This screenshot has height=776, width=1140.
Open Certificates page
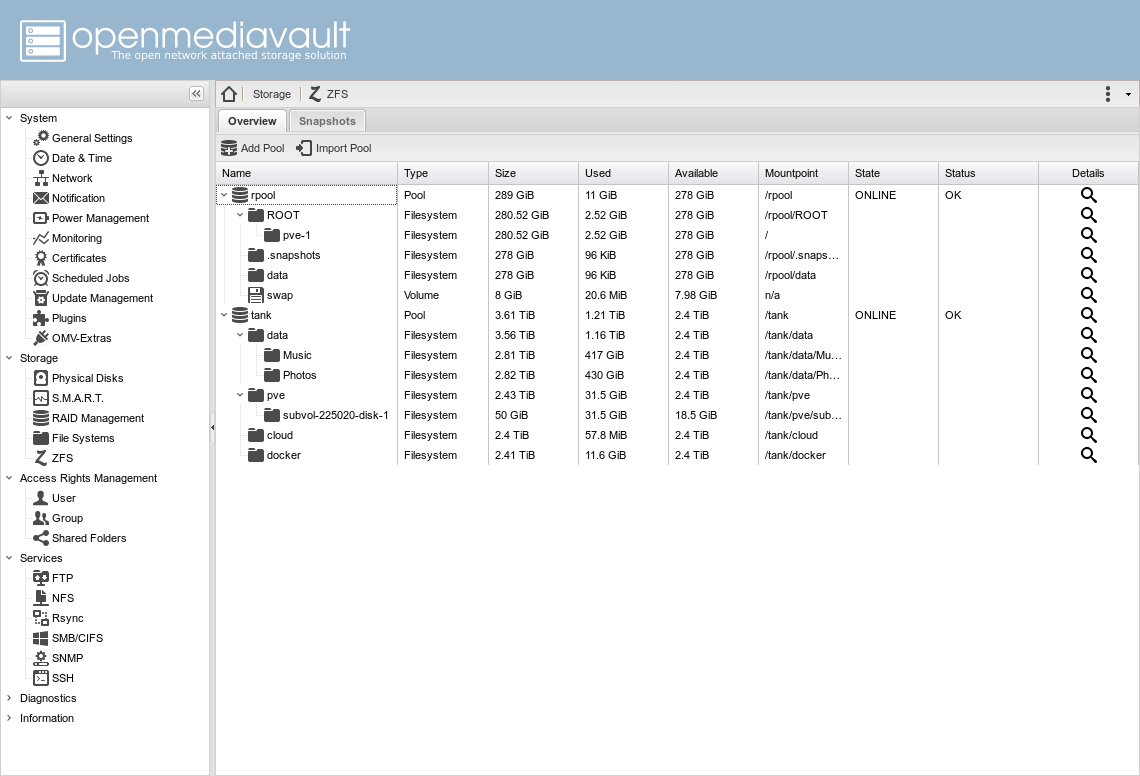coord(79,258)
